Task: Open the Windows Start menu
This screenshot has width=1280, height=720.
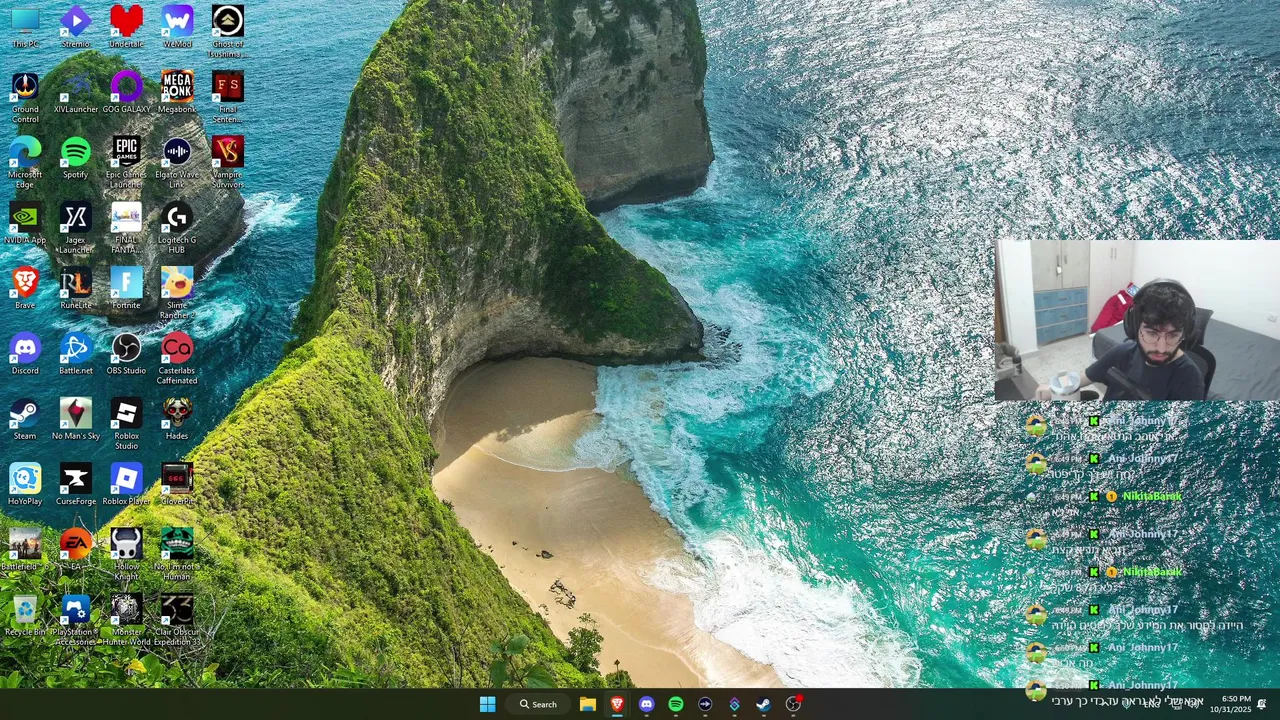Action: pos(487,704)
